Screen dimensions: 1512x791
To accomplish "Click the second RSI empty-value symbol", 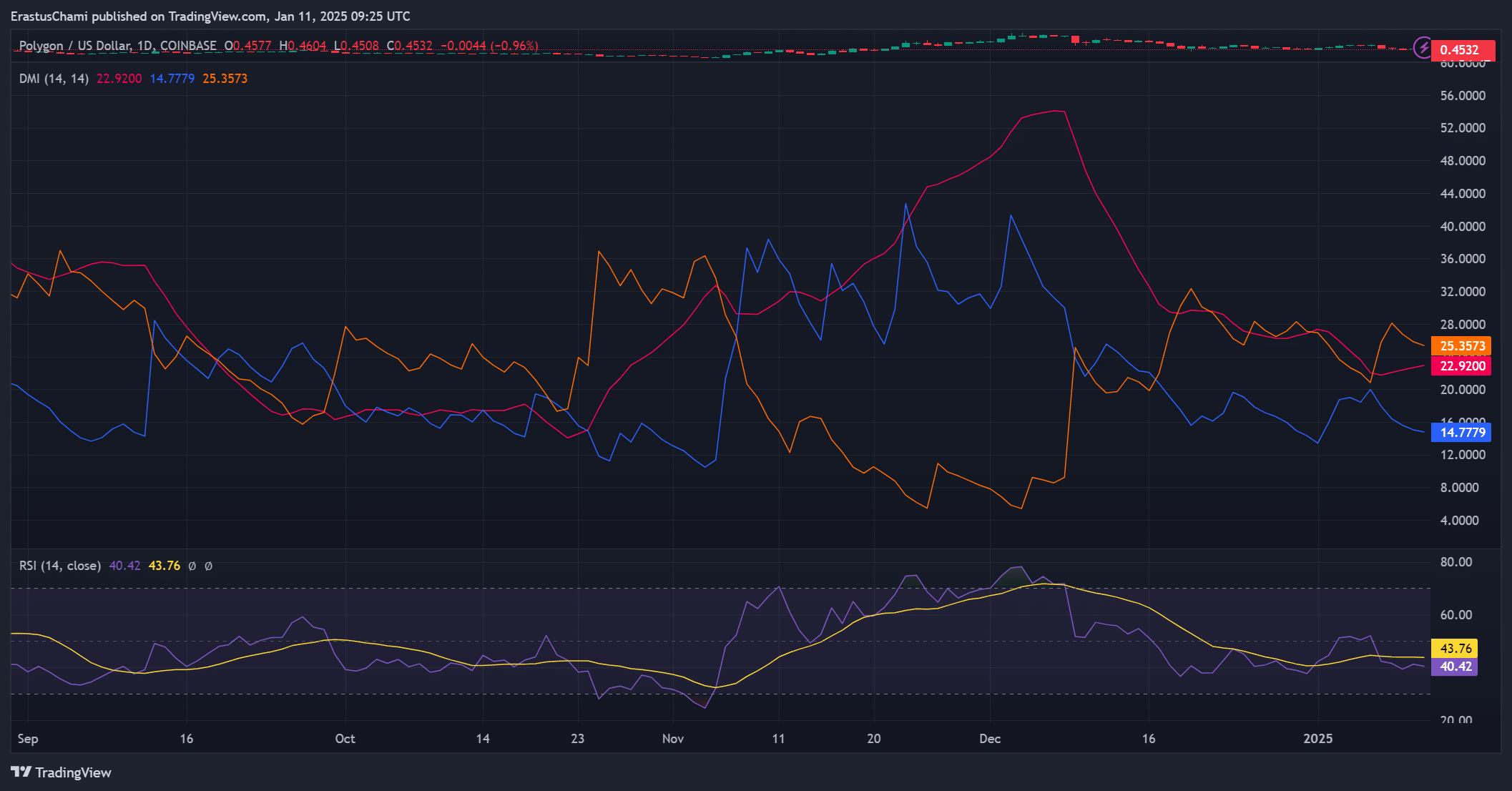I will [x=208, y=566].
